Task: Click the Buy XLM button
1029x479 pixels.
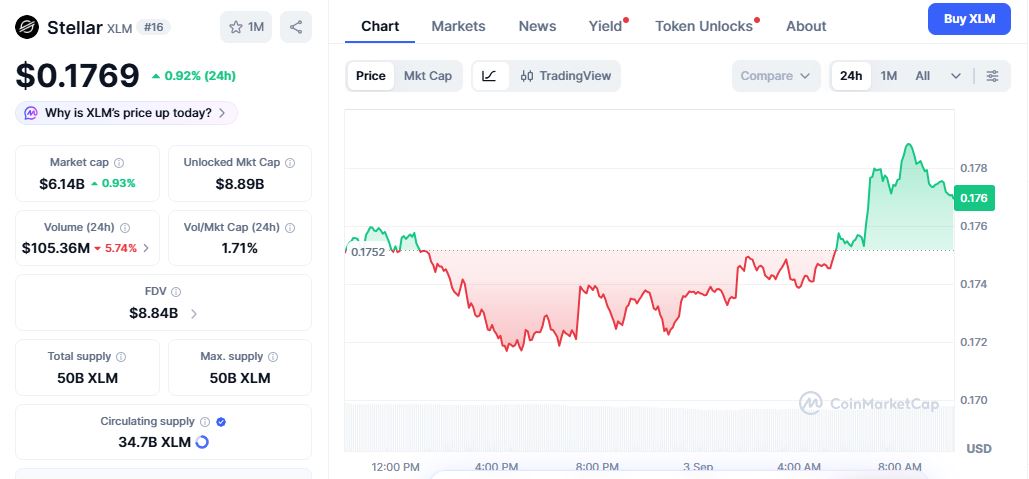Action: (x=969, y=19)
